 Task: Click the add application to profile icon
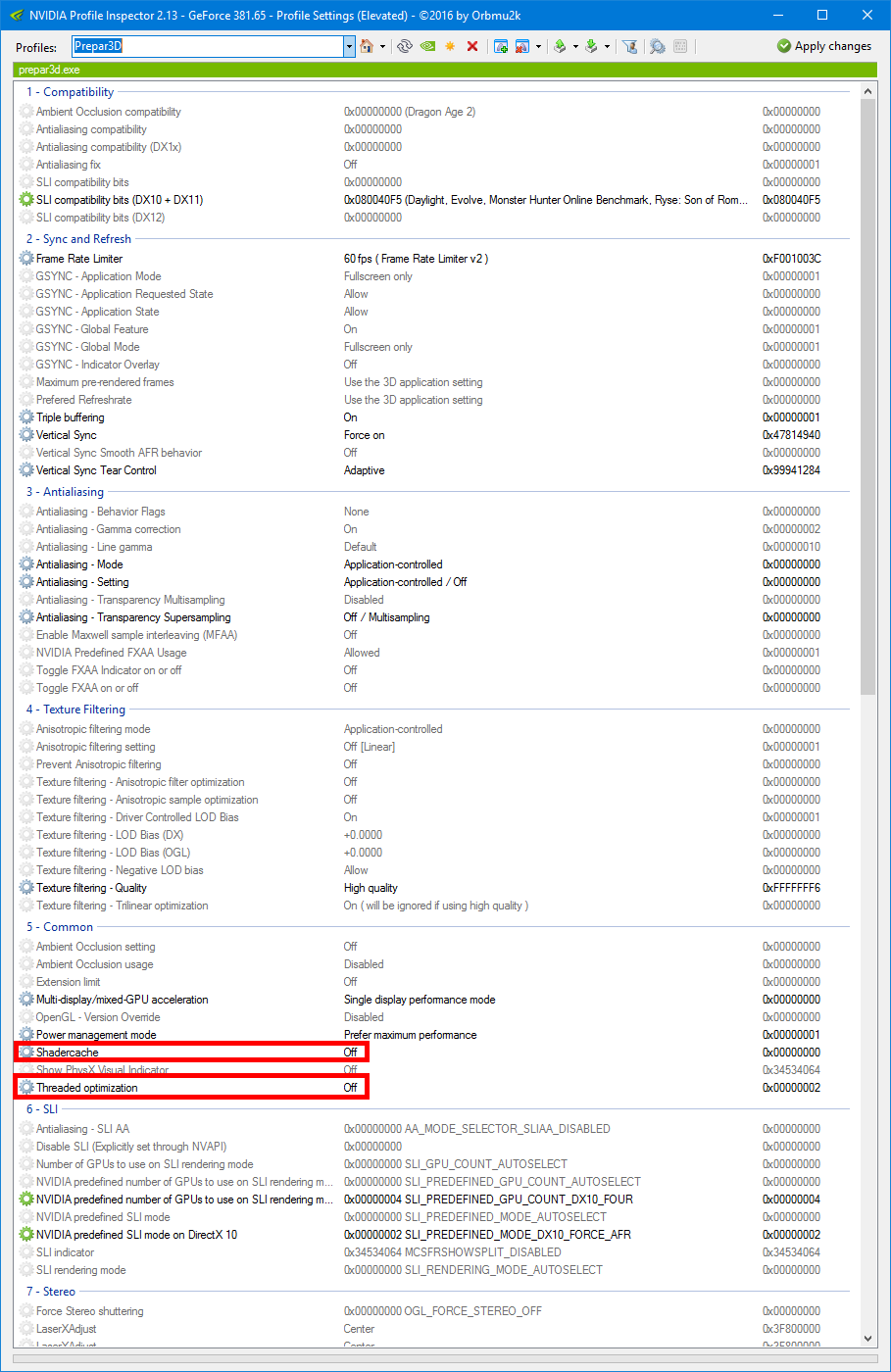501,46
